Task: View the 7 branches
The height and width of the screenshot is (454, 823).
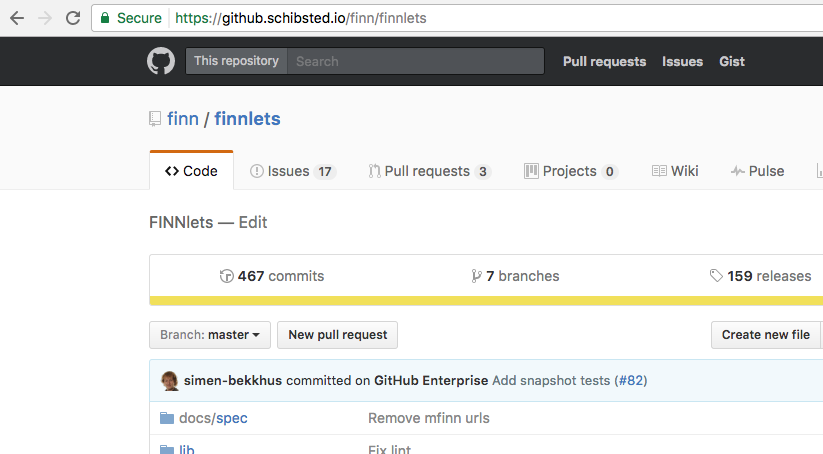Action: [x=515, y=276]
